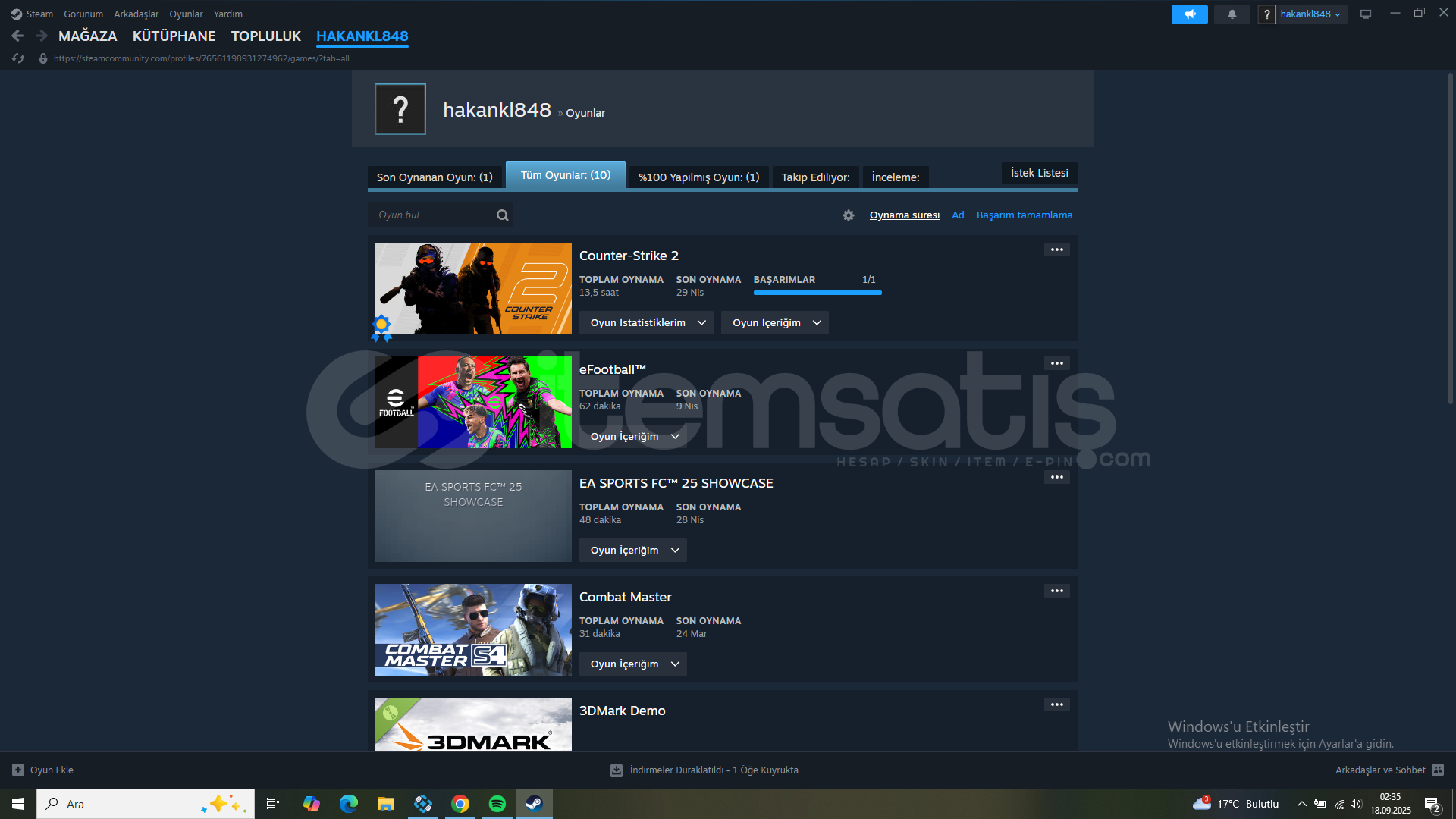This screenshot has height=819, width=1456.
Task: Expand Oyun İstatistiklerim dropdown for Counter-Strike 2
Action: [x=646, y=323]
